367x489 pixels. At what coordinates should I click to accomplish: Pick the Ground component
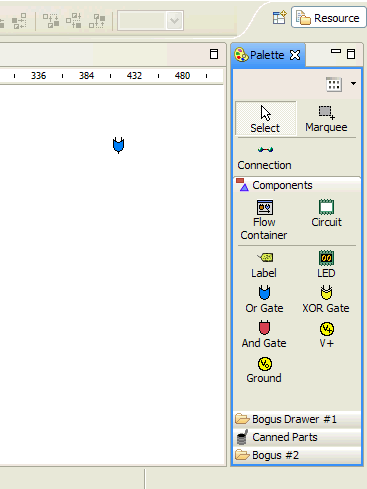point(264,370)
